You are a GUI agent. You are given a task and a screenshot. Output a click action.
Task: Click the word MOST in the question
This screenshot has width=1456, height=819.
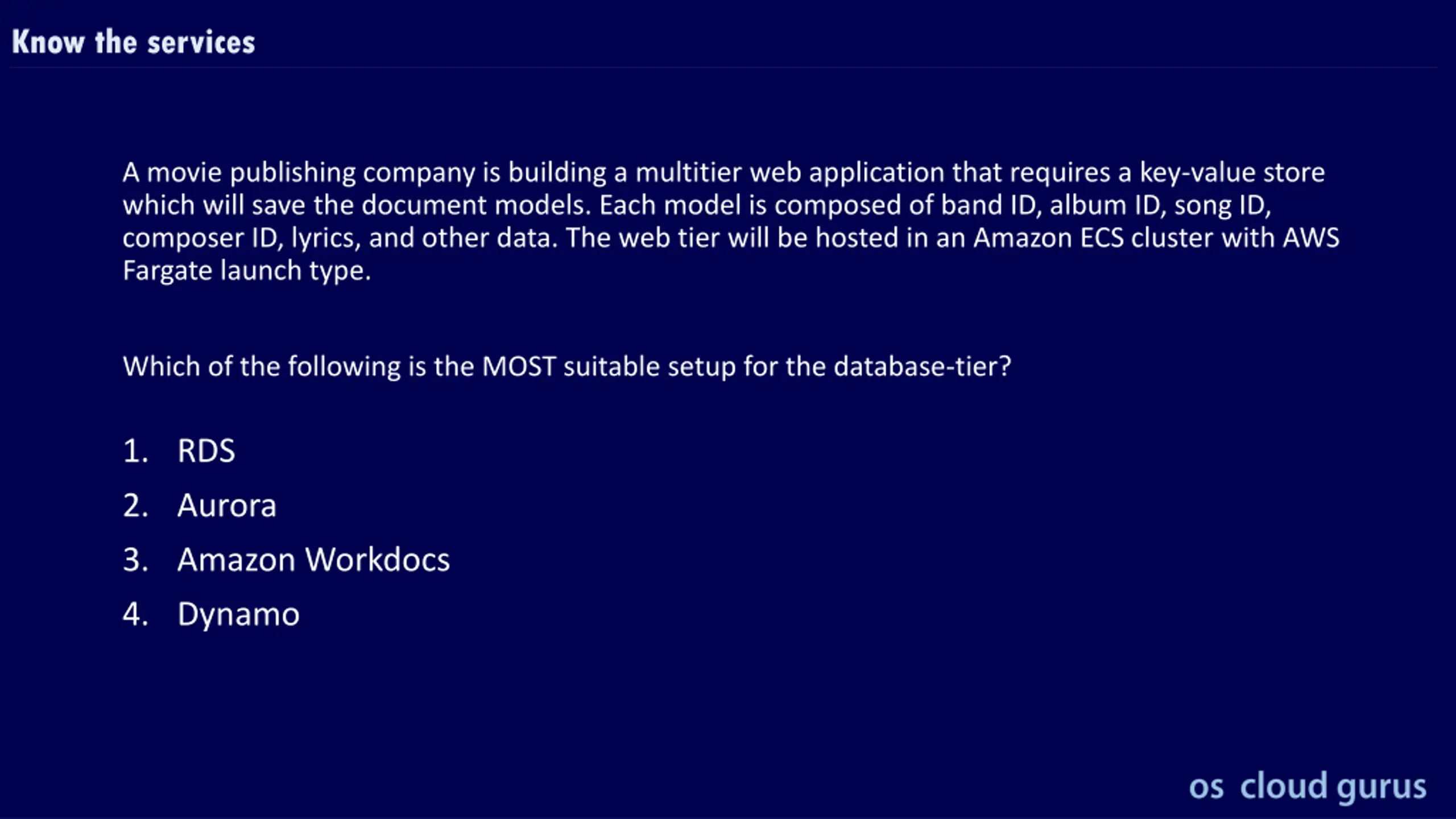[519, 366]
